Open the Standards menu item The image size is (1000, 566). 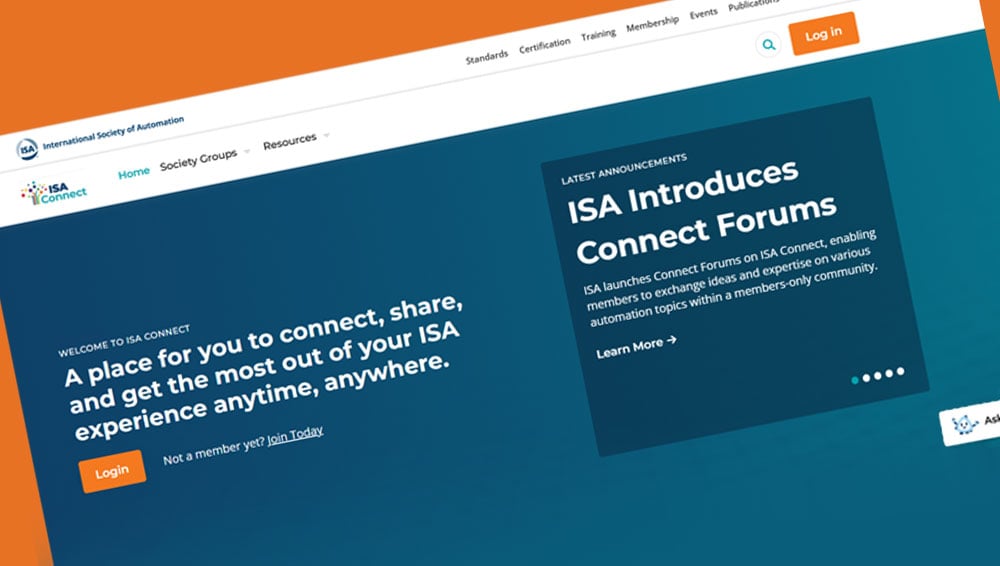click(487, 57)
